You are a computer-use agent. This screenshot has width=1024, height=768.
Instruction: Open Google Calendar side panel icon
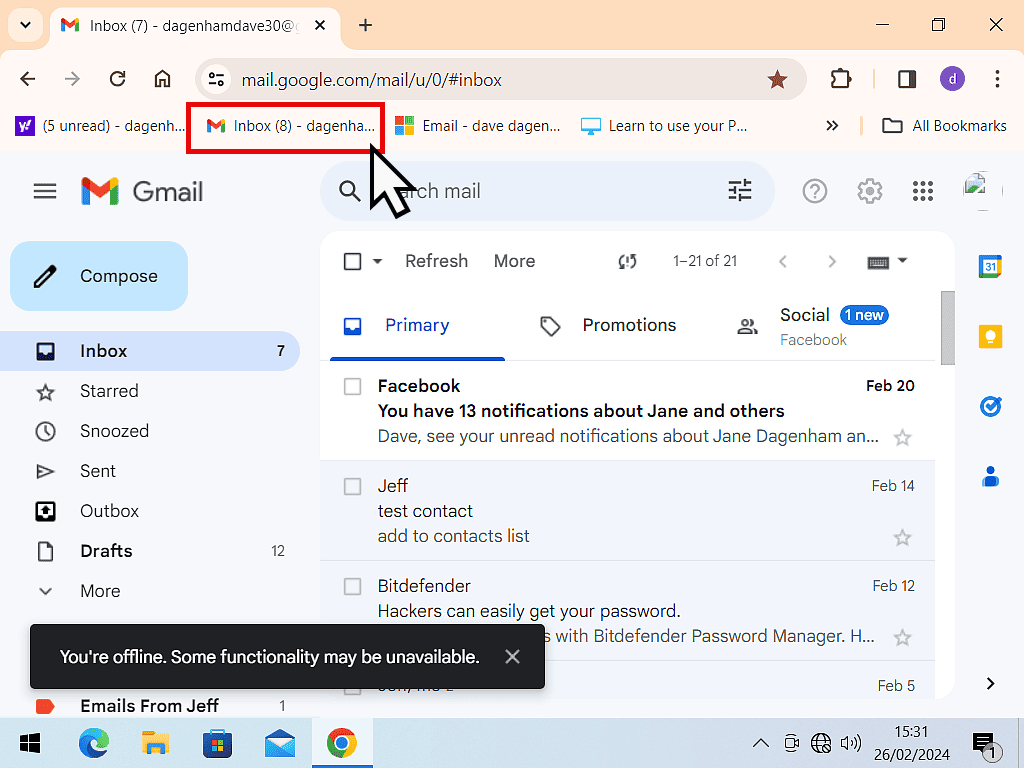(x=990, y=266)
